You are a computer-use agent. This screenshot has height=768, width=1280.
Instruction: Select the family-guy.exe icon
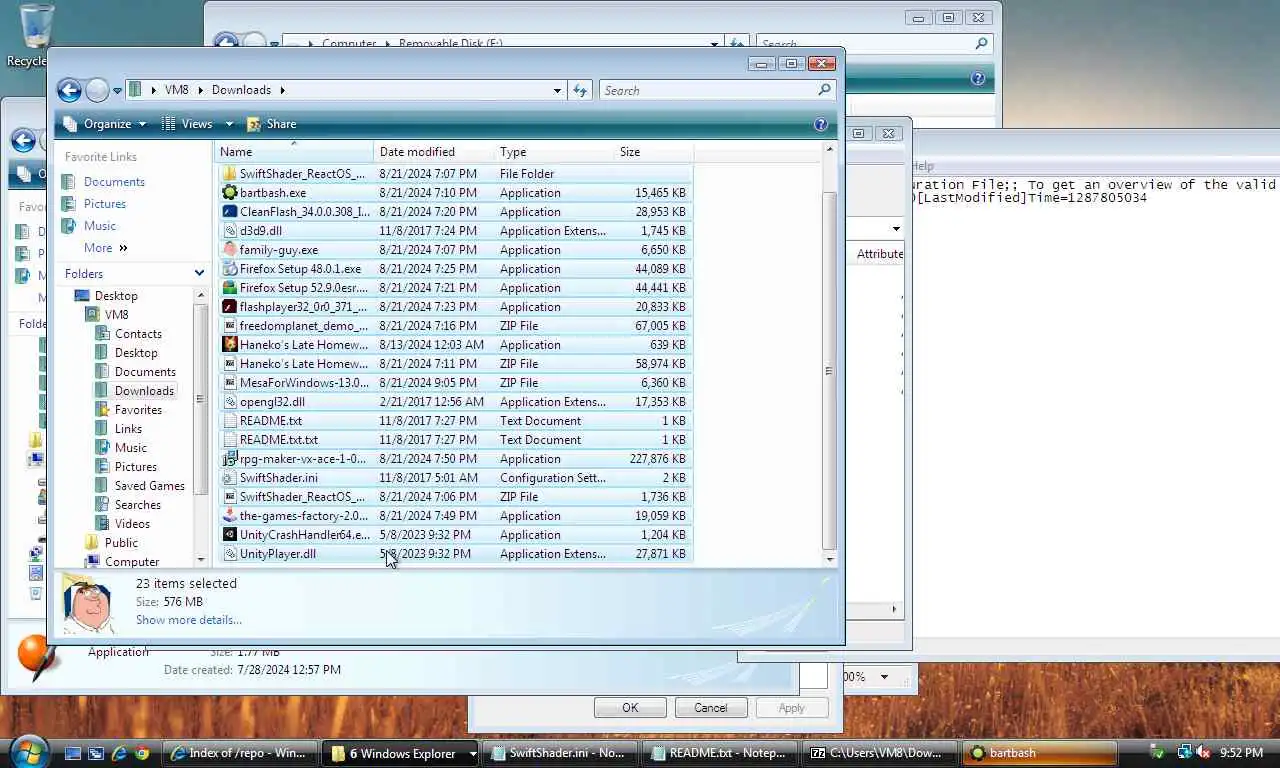click(x=230, y=250)
